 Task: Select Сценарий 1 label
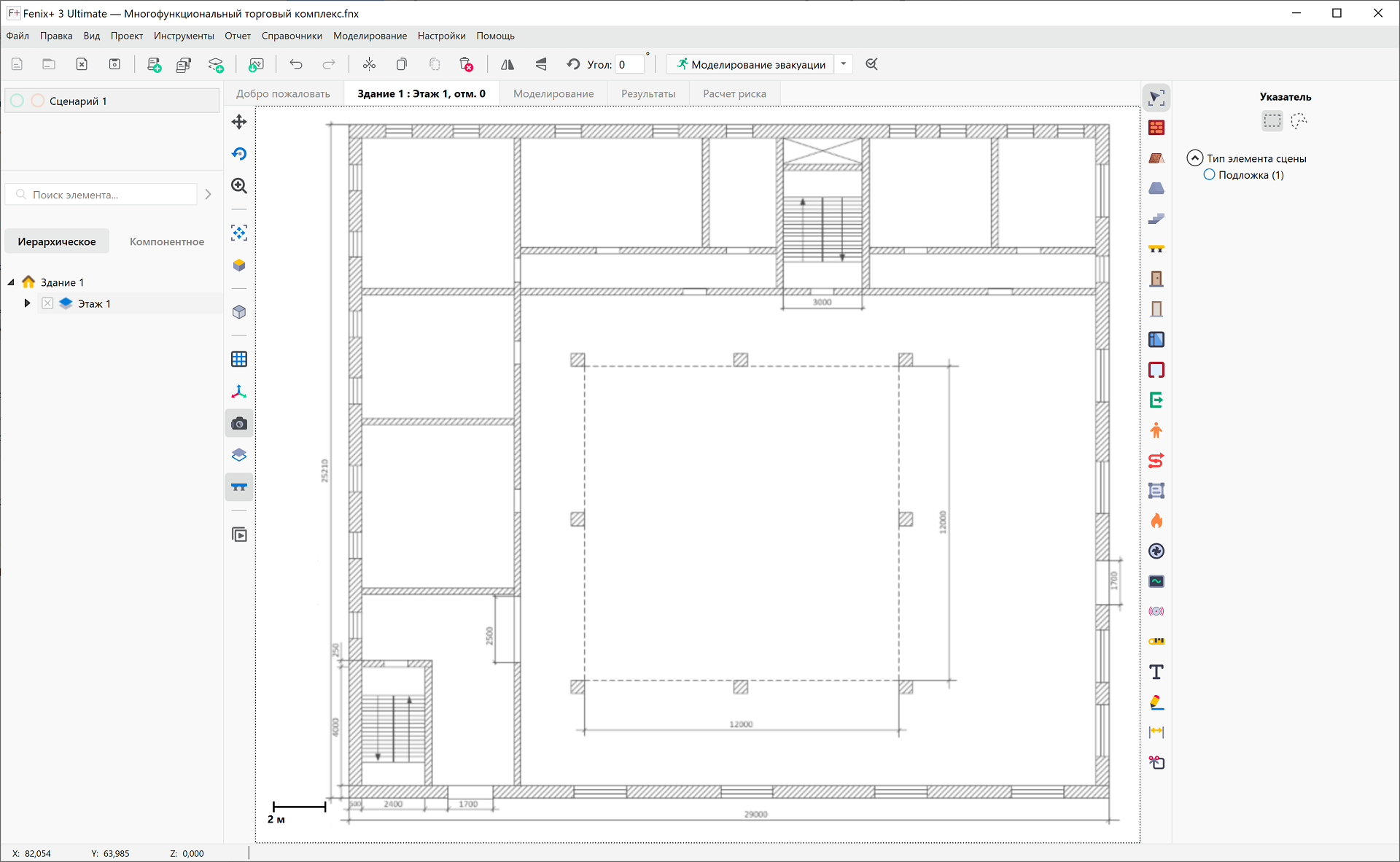(x=78, y=101)
